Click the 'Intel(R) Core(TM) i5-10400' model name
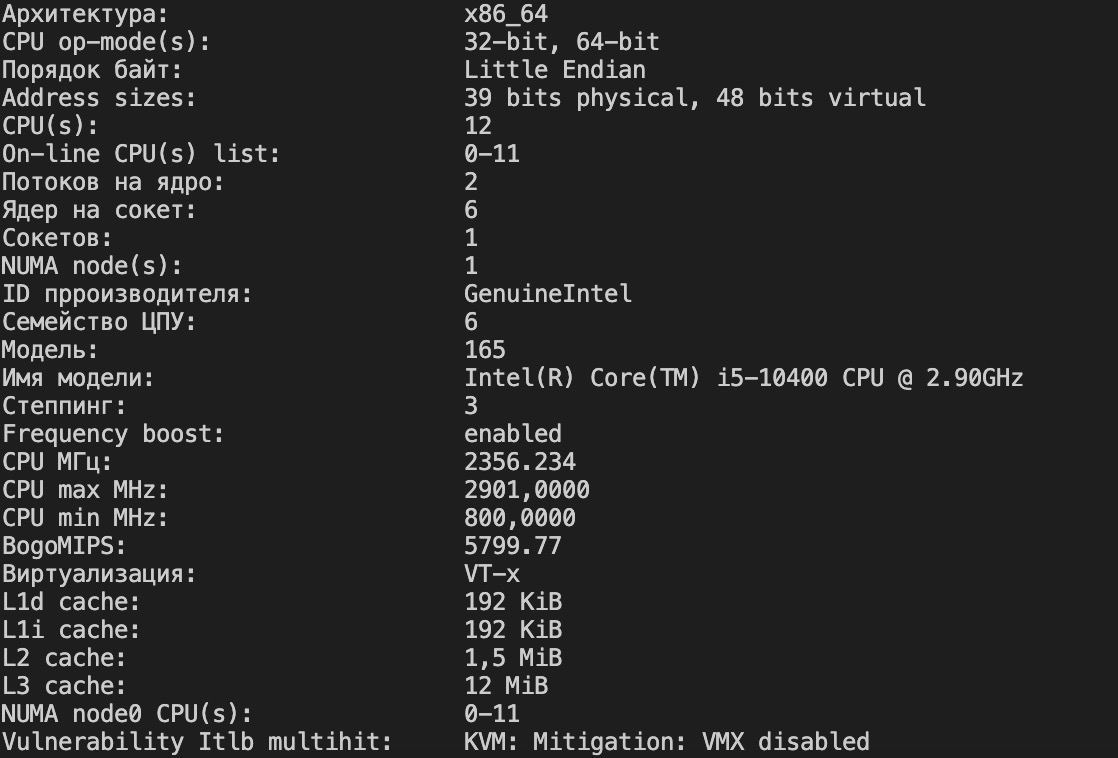Viewport: 1118px width, 758px height. (646, 377)
